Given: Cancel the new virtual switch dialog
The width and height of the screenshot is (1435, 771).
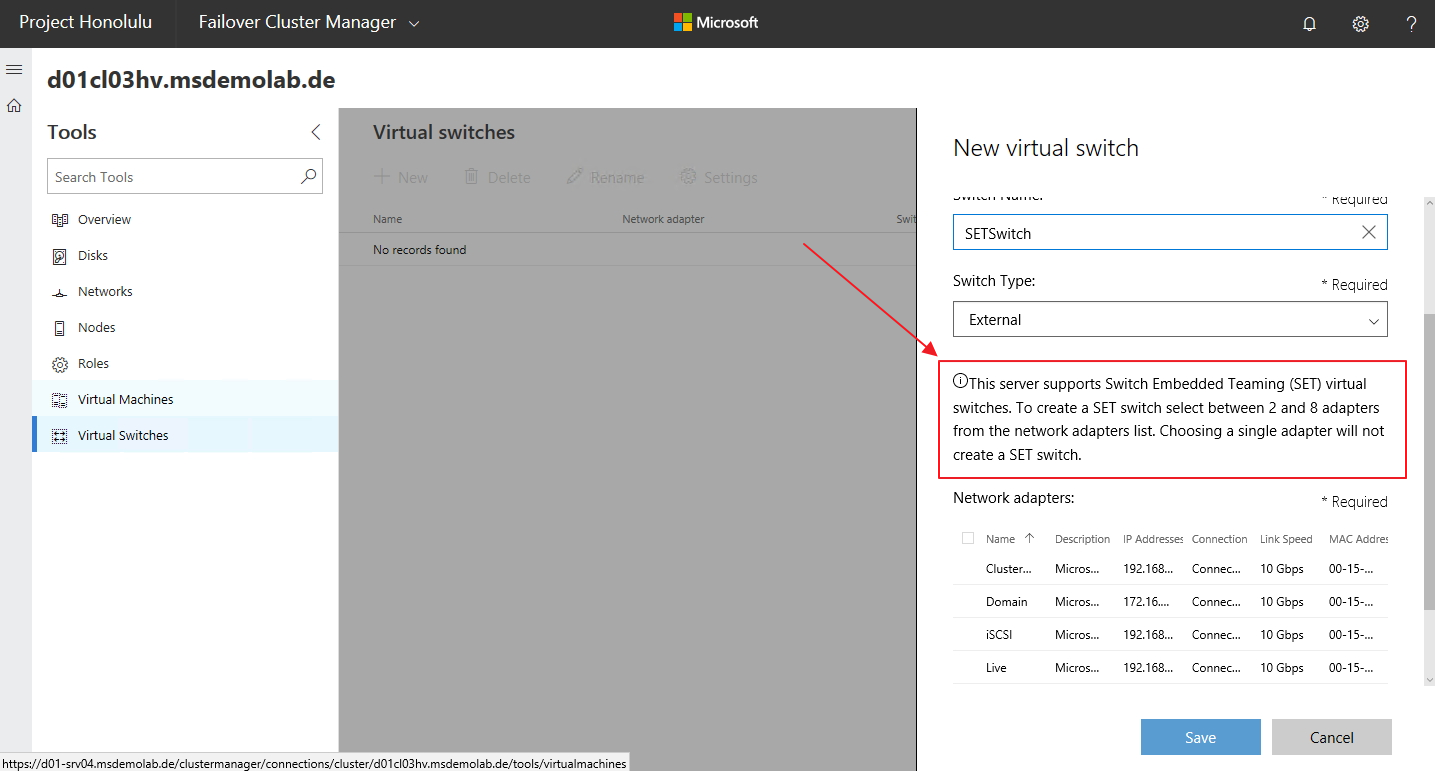Looking at the screenshot, I should [1331, 737].
